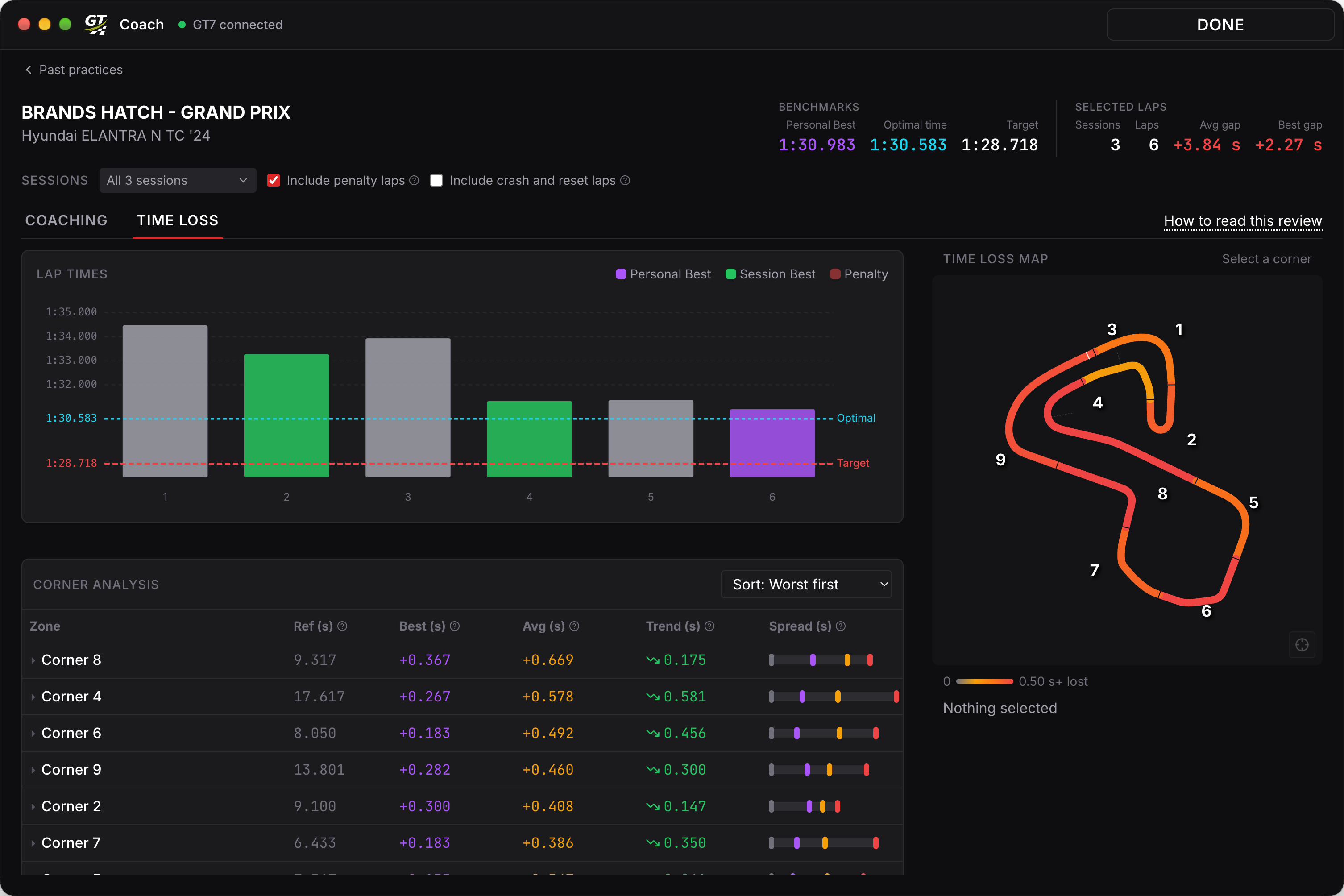Click the back chevron beside Past practices

(29, 70)
